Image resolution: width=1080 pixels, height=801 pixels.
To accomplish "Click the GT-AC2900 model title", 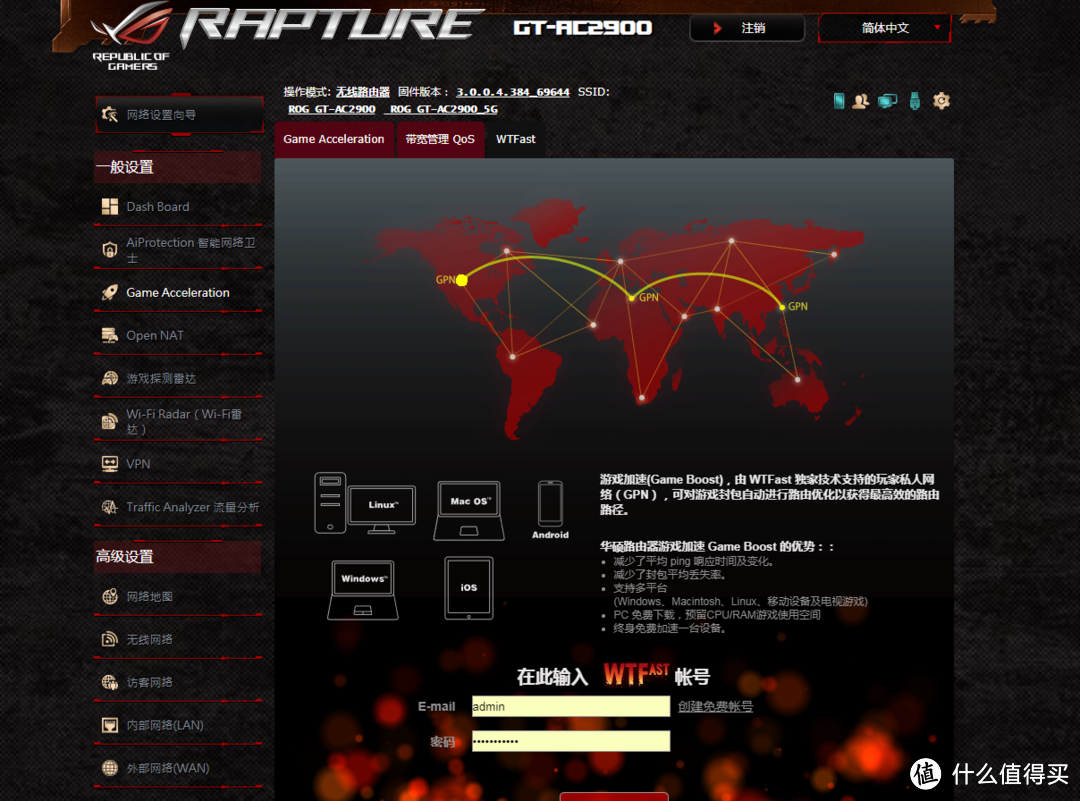I will (x=583, y=28).
